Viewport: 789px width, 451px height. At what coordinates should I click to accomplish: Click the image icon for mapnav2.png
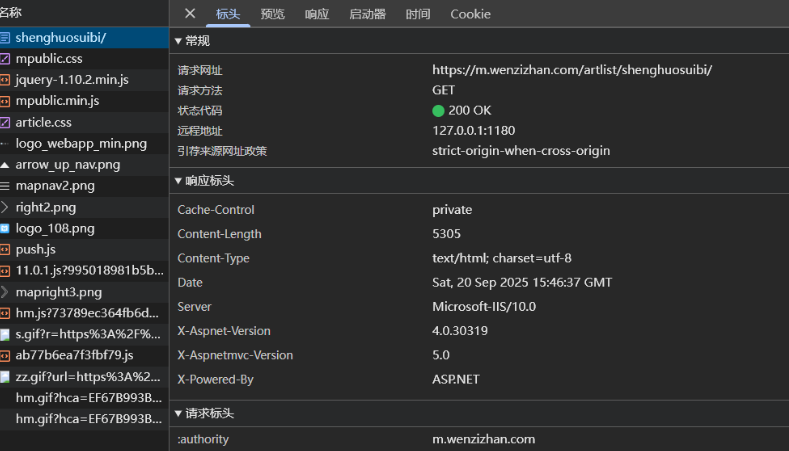point(6,186)
